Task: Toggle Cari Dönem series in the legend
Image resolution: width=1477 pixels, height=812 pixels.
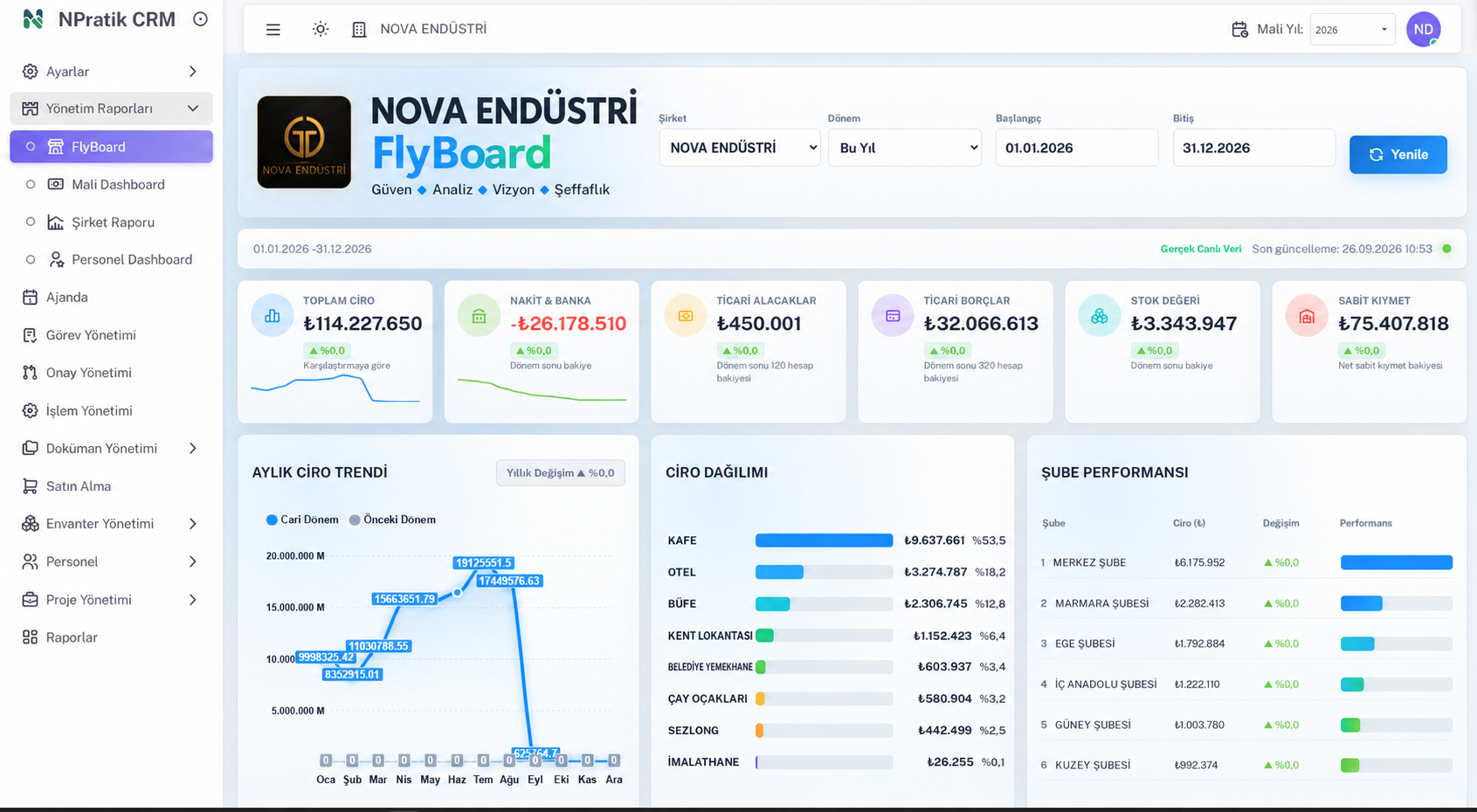Action: coord(302,520)
